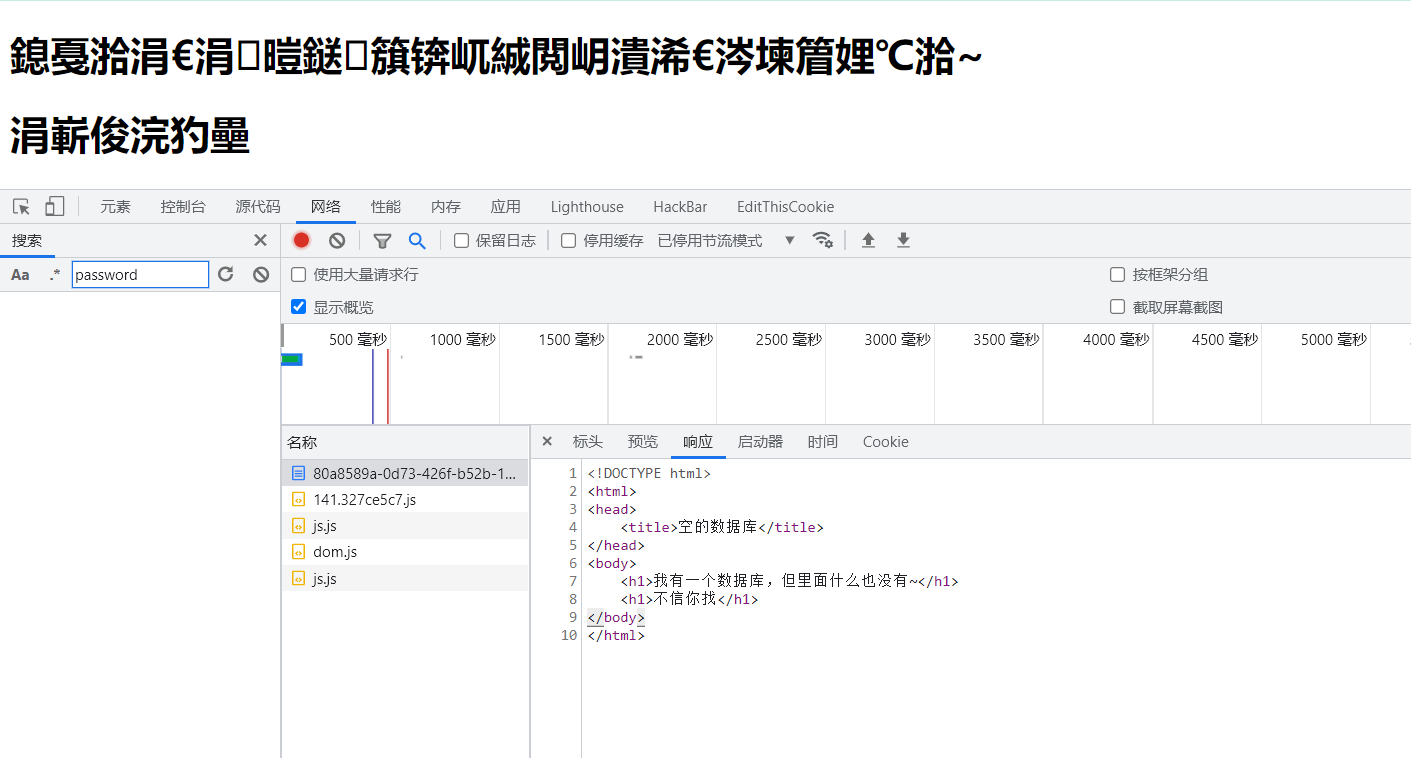The width and height of the screenshot is (1411, 758).
Task: Open the 标头 tab for request
Action: pos(588,442)
